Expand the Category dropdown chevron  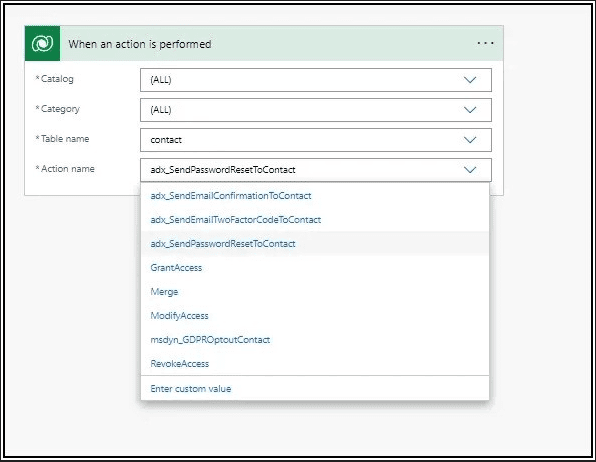click(x=470, y=110)
